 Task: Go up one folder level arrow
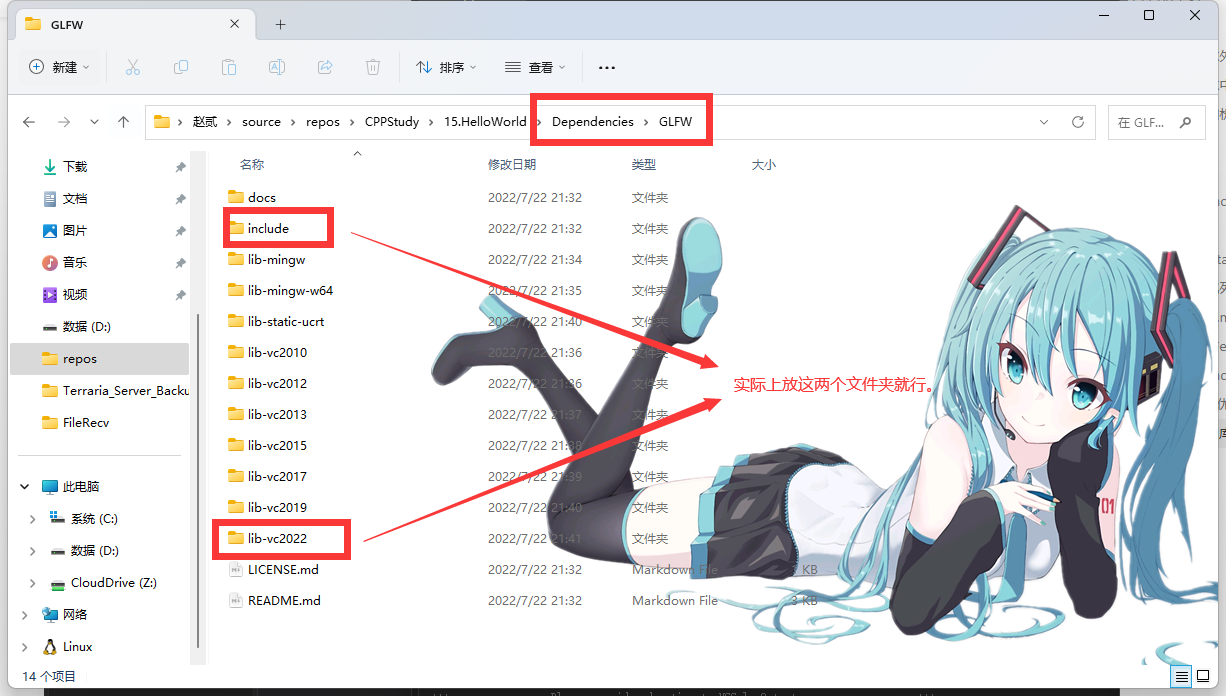pos(123,122)
